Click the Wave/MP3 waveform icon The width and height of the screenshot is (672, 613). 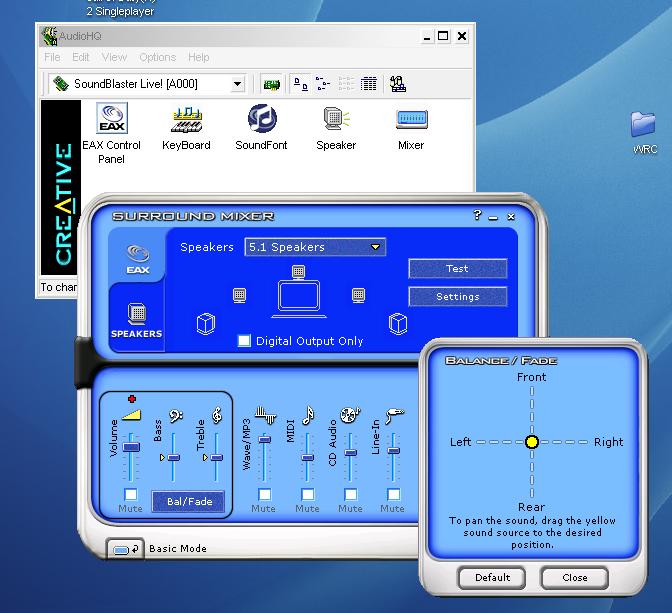265,415
